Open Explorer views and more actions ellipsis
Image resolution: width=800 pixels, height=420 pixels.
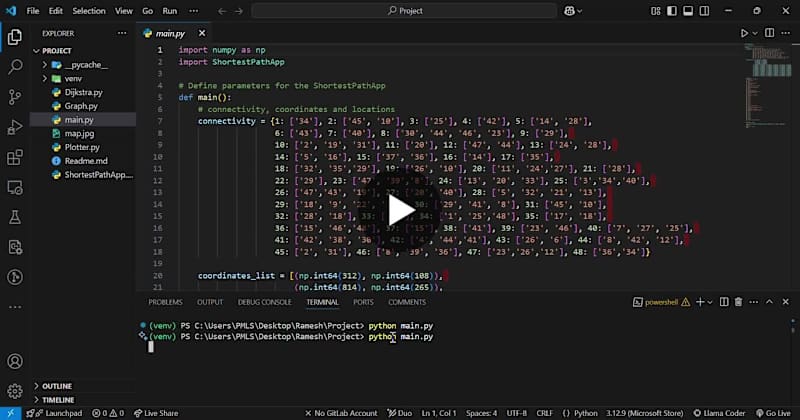click(122, 33)
